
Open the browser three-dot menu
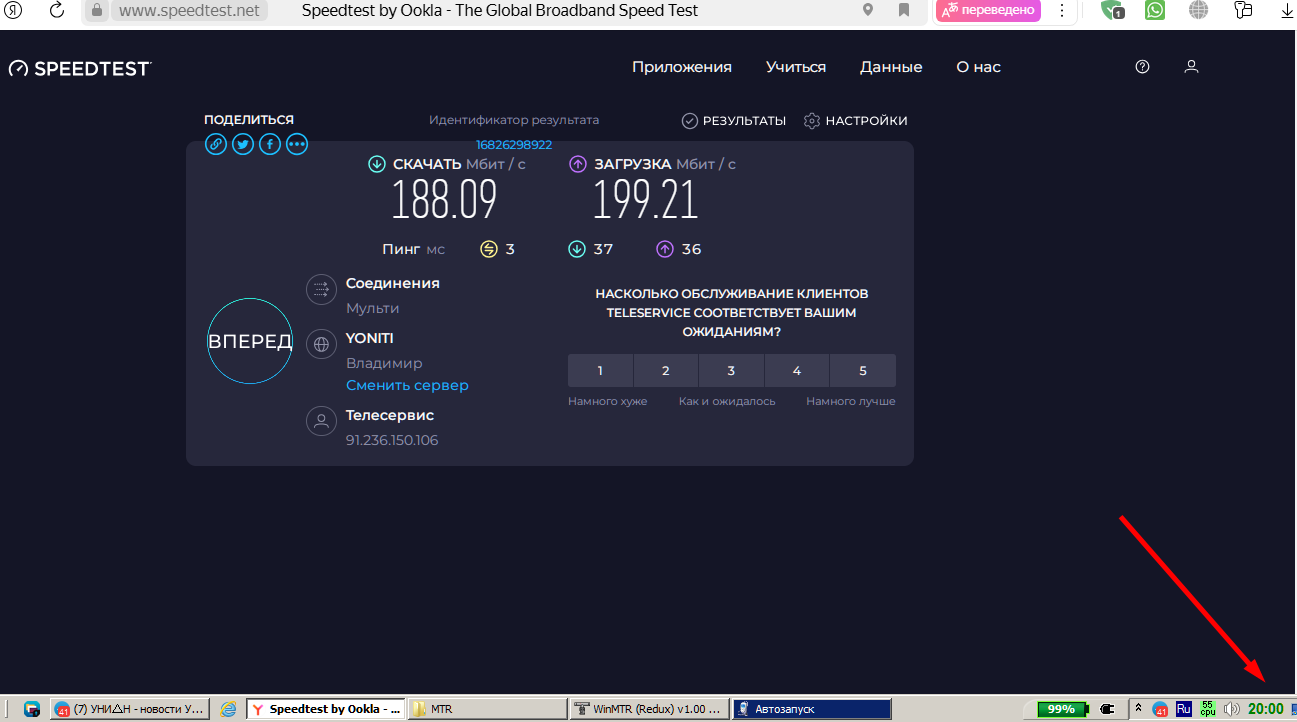[x=1062, y=10]
